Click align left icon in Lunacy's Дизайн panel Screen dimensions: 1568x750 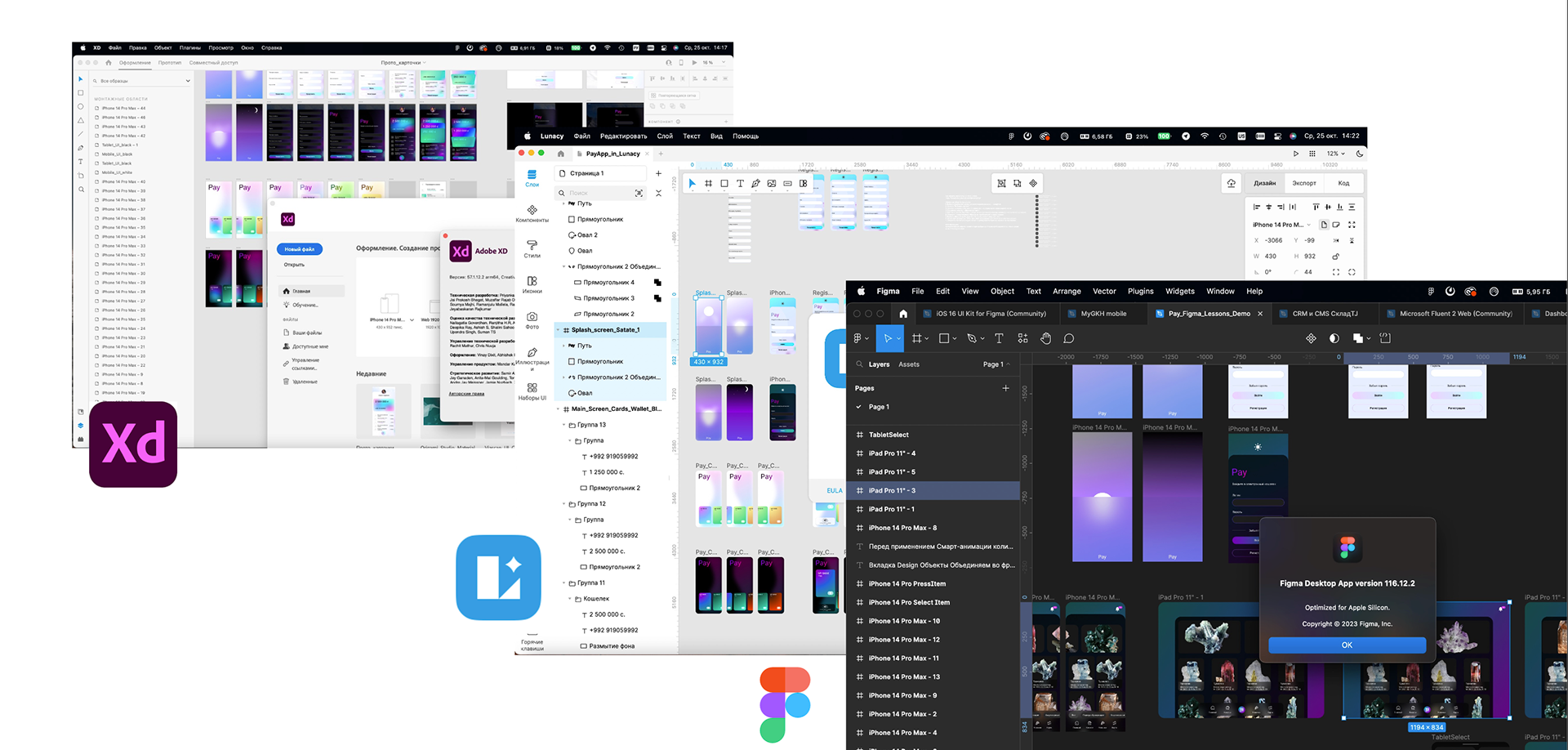click(x=1257, y=207)
